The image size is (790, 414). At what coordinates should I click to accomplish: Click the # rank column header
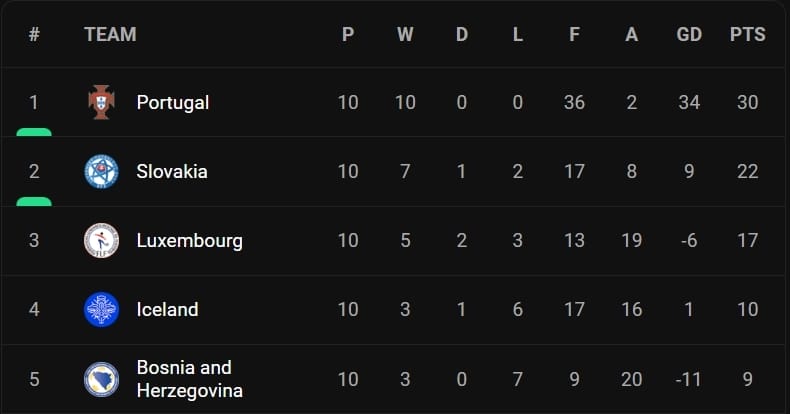point(34,34)
